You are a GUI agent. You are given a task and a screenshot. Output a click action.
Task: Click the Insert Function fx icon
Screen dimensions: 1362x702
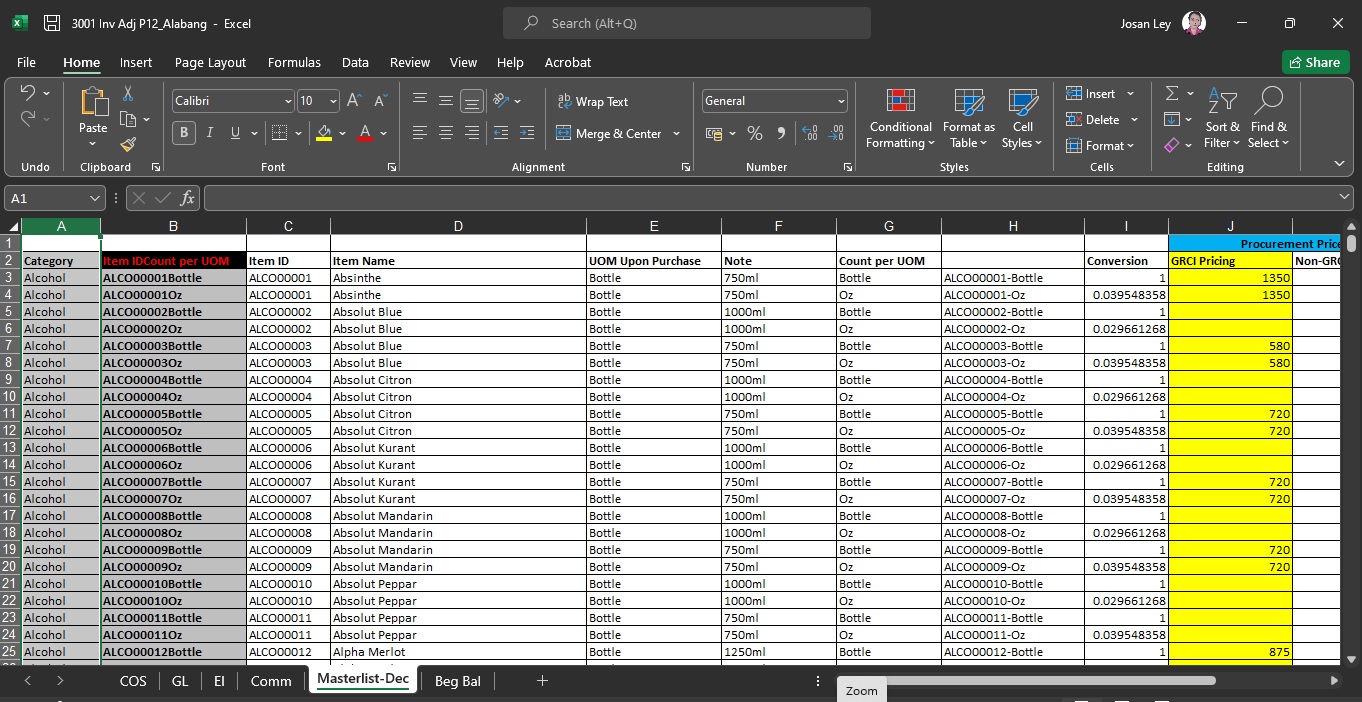point(187,198)
